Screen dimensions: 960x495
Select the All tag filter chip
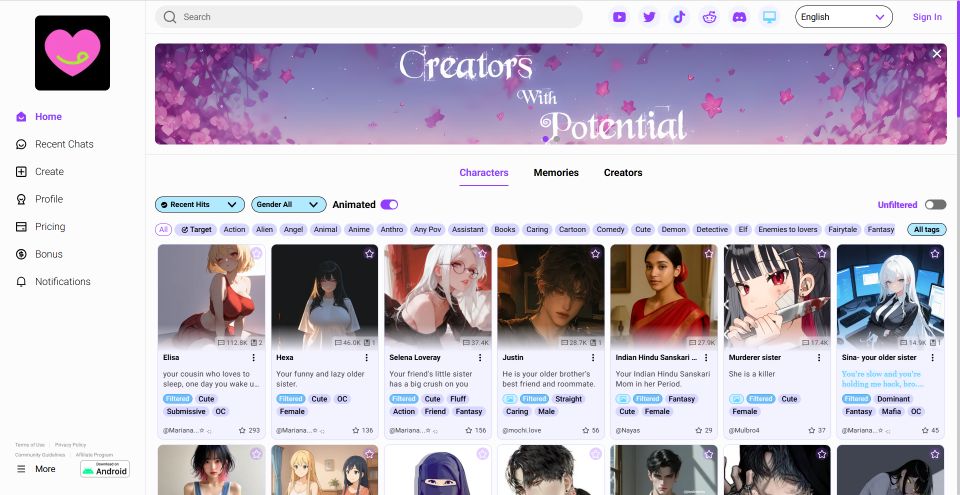tap(163, 230)
